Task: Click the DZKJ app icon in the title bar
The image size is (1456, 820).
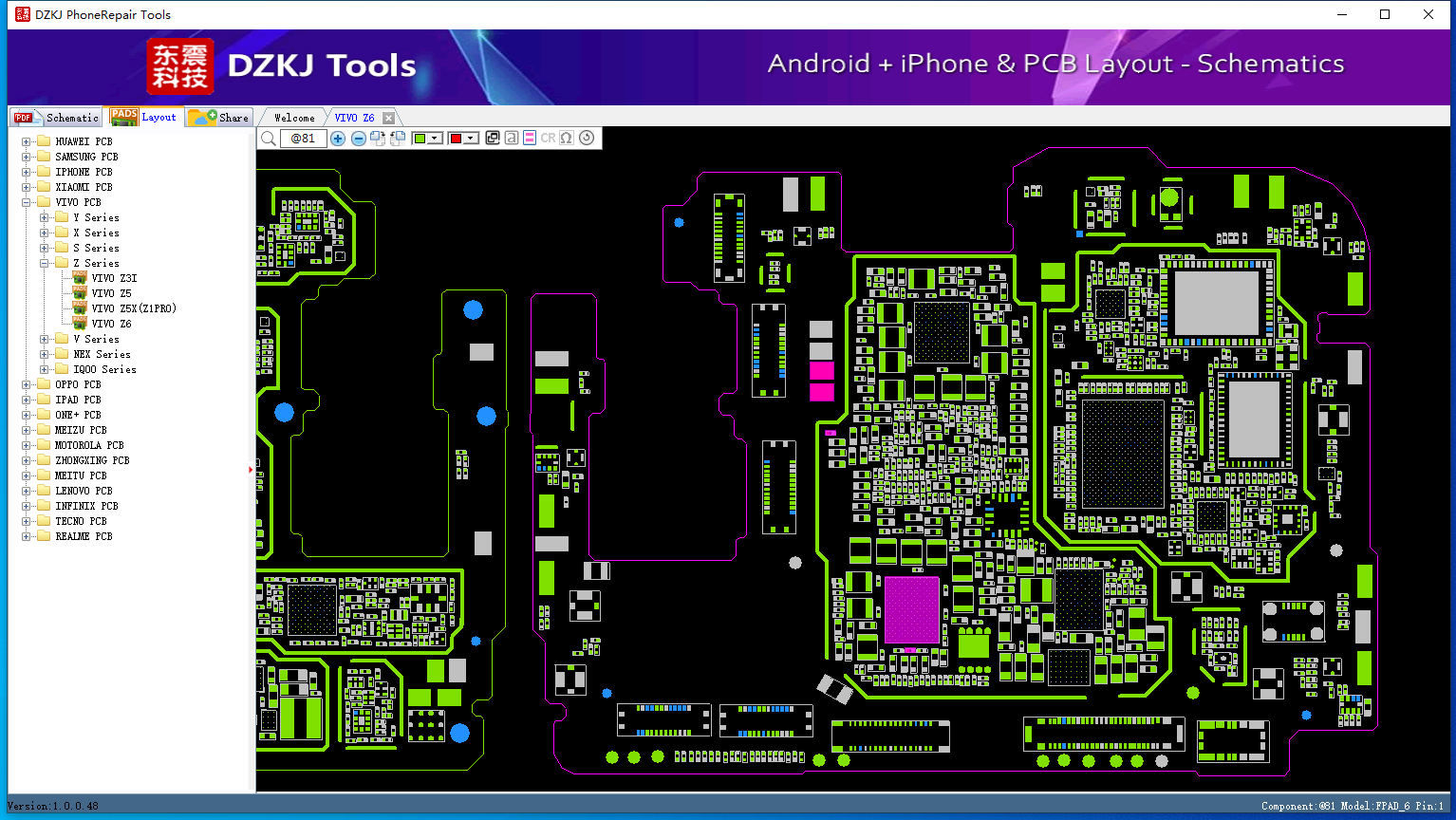Action: point(23,14)
